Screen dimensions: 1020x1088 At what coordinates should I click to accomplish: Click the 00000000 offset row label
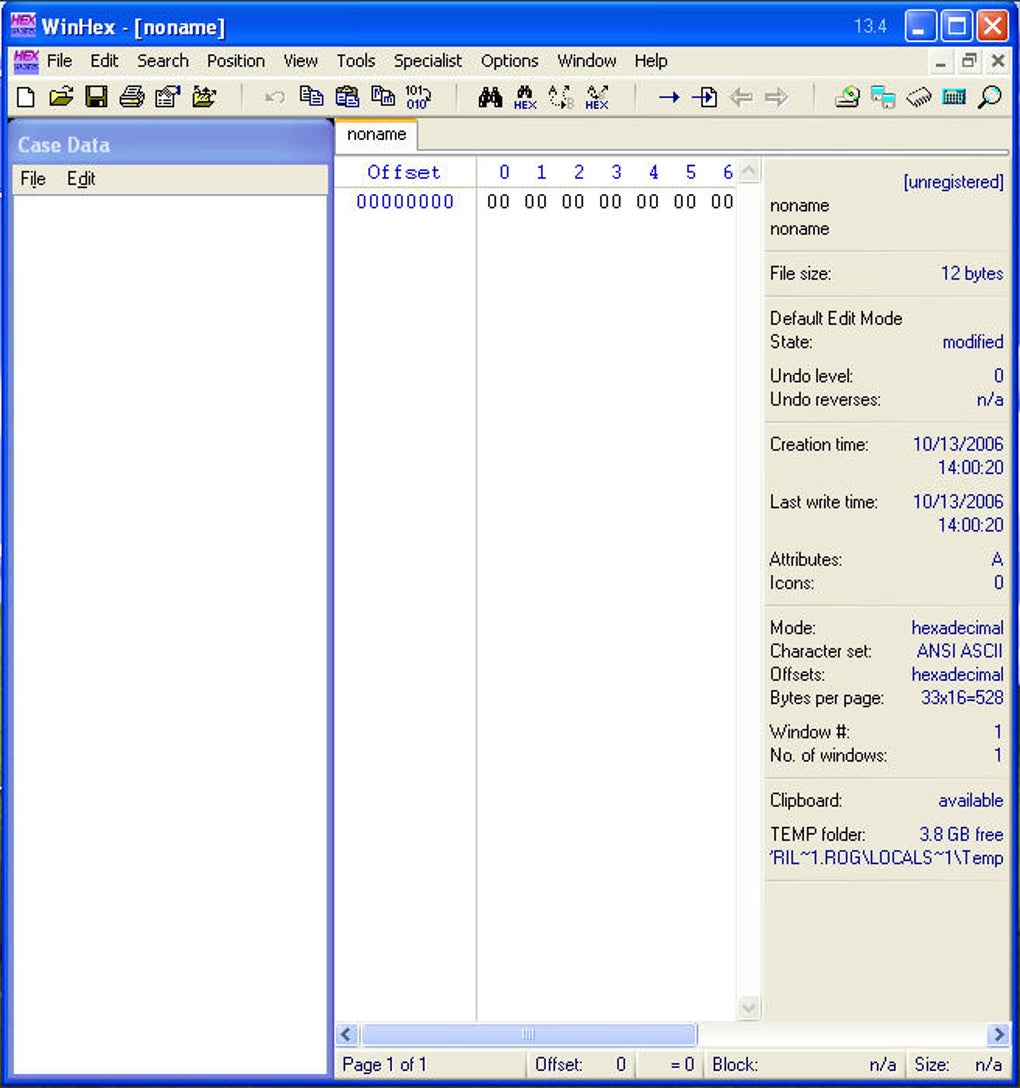click(405, 202)
